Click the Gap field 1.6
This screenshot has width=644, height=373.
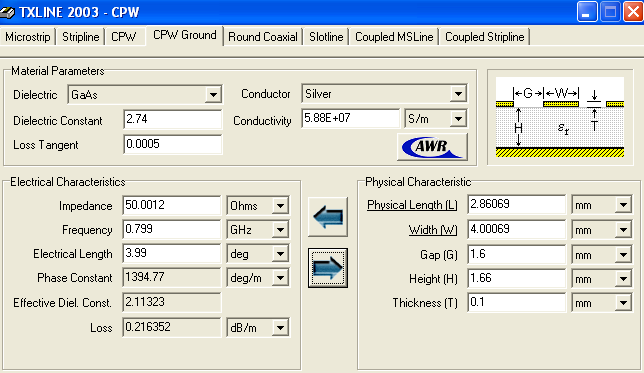(516, 254)
